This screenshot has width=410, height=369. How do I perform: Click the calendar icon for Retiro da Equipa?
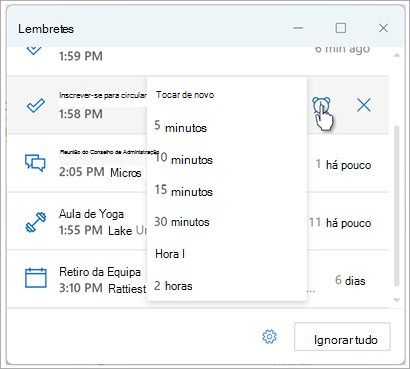(36, 278)
